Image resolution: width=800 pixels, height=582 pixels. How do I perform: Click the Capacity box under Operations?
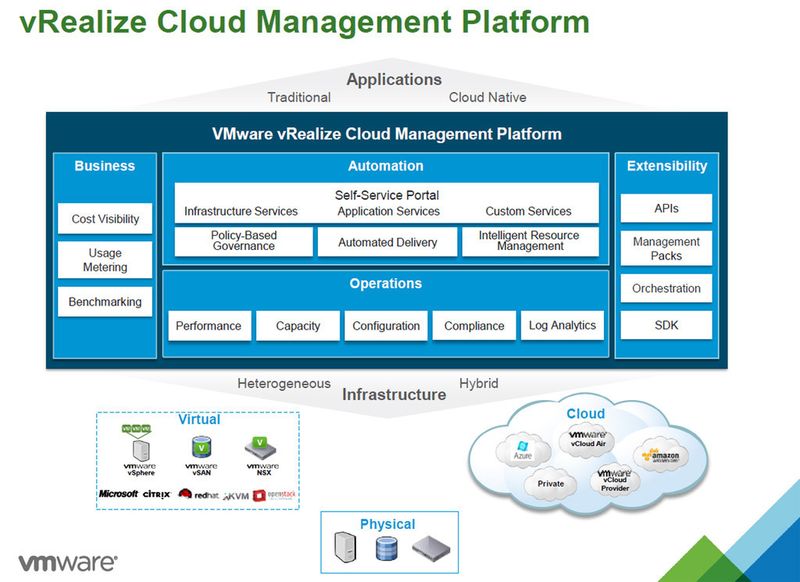tap(298, 325)
